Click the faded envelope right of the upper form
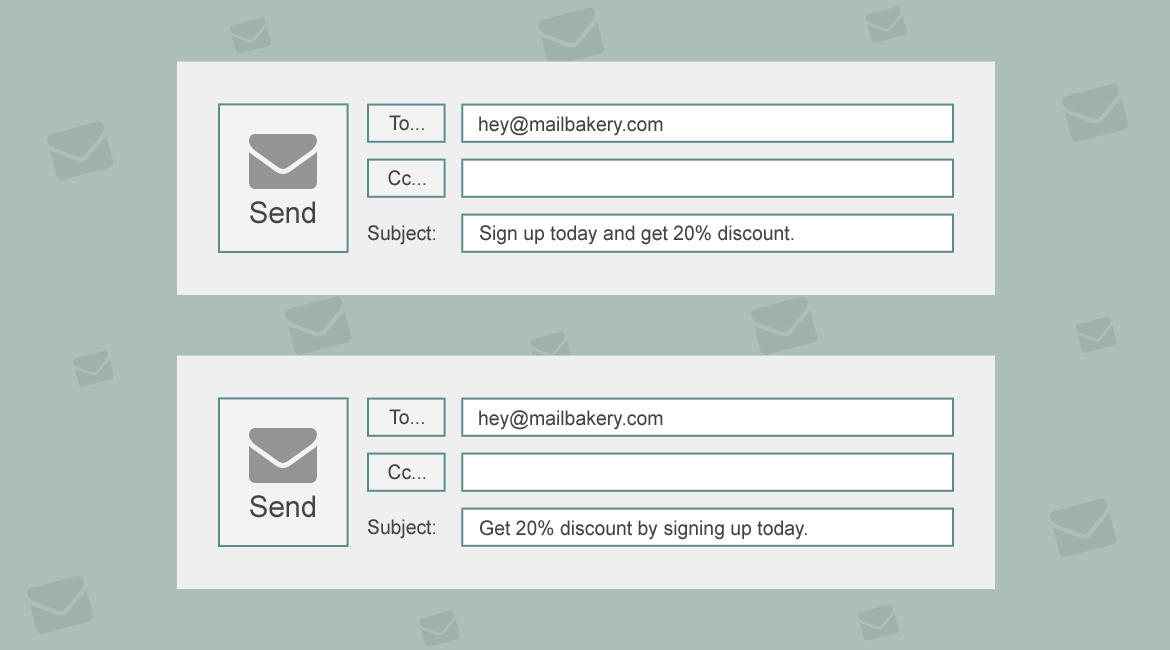 tap(1095, 112)
